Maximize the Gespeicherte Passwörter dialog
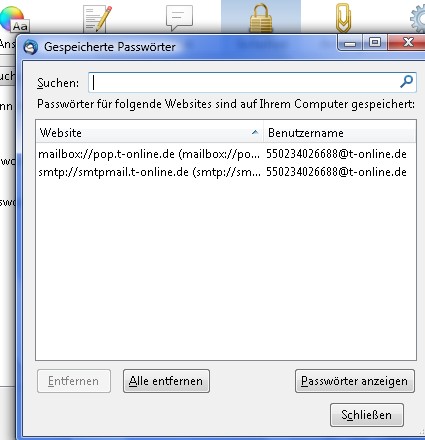 click(375, 42)
